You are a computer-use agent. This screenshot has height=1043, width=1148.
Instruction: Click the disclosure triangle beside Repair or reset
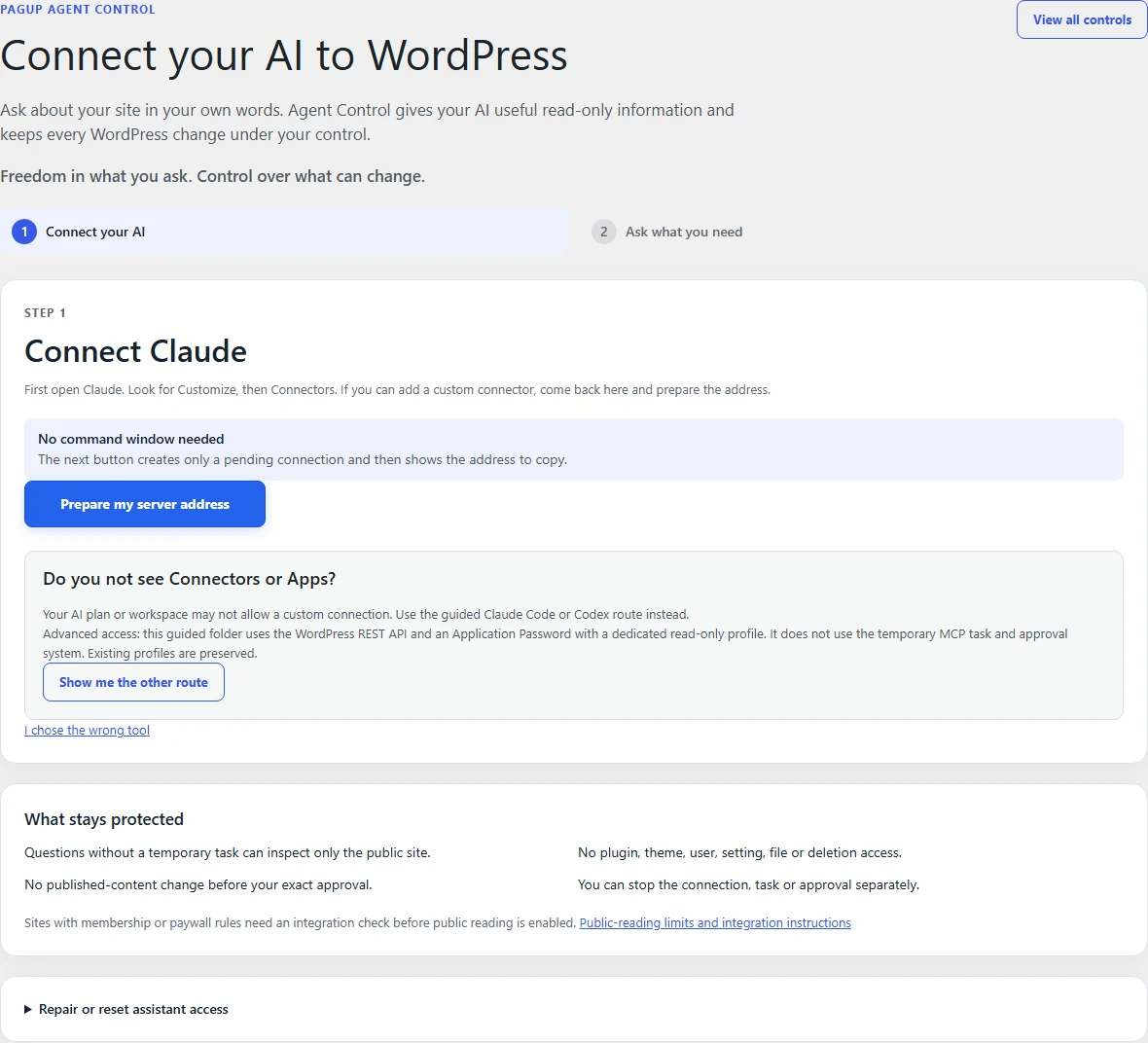[x=28, y=1009]
